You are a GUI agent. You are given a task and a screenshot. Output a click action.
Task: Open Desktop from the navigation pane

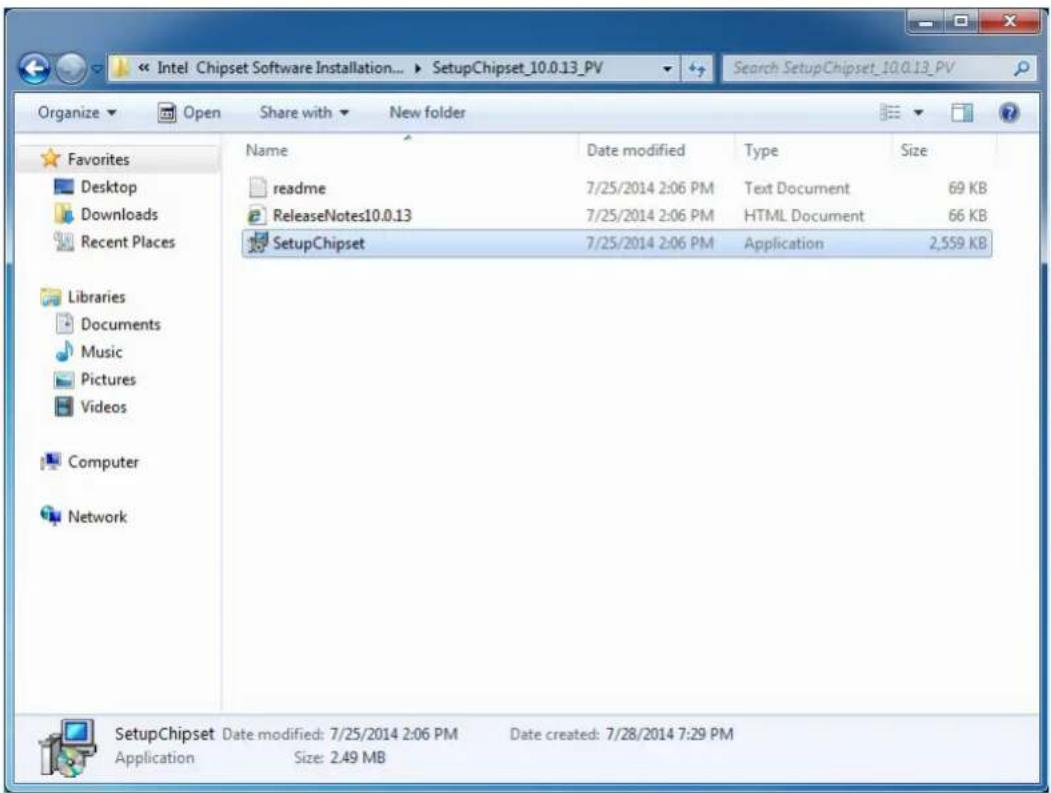point(109,187)
